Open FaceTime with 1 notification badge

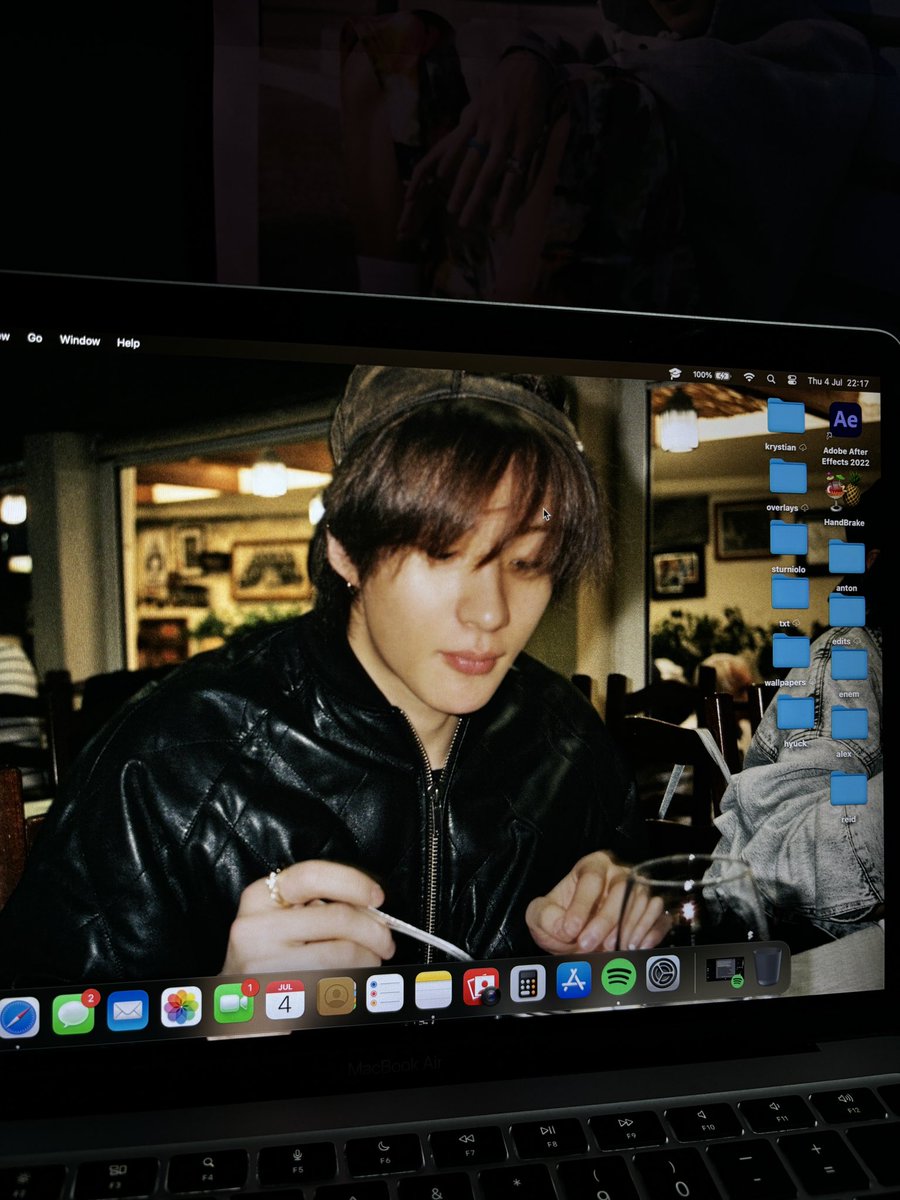(234, 1003)
